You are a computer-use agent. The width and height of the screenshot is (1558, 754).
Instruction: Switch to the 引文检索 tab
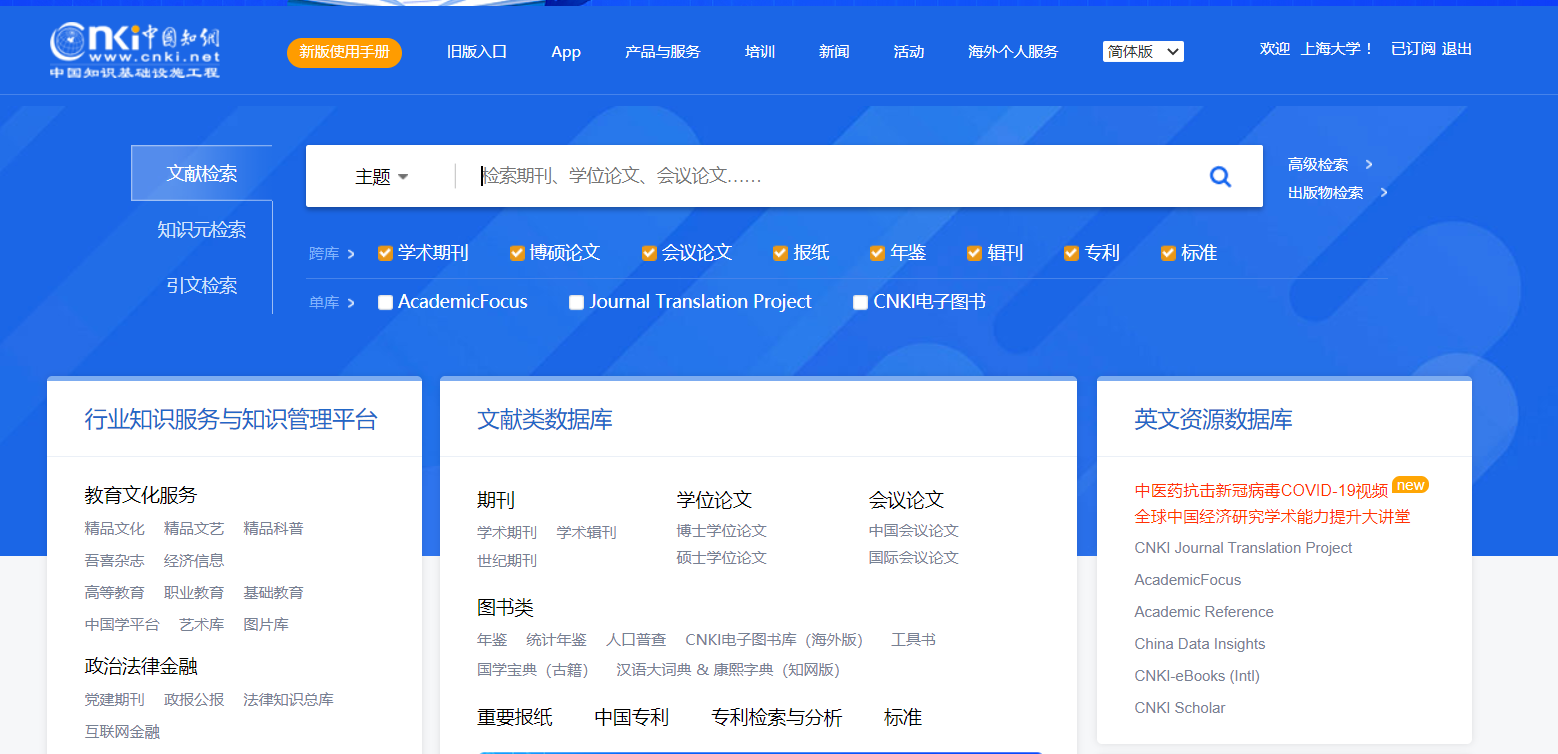(x=201, y=284)
